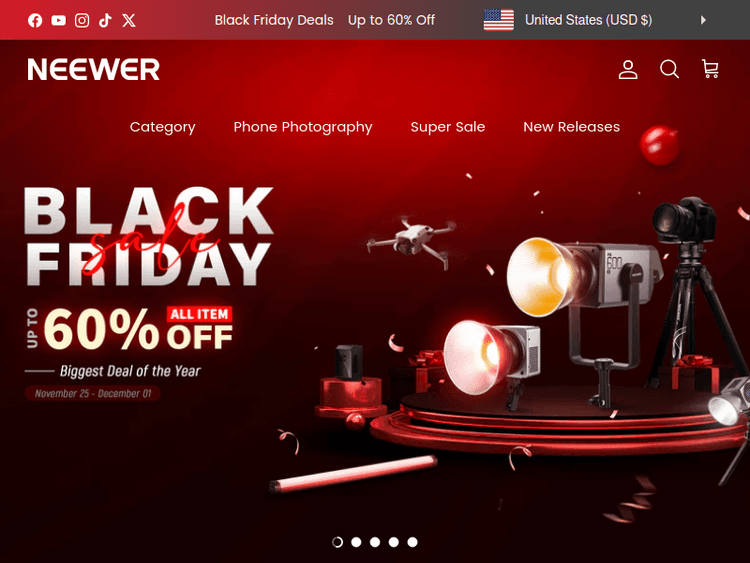
Task: Click the NEEWER logo
Action: [x=94, y=69]
